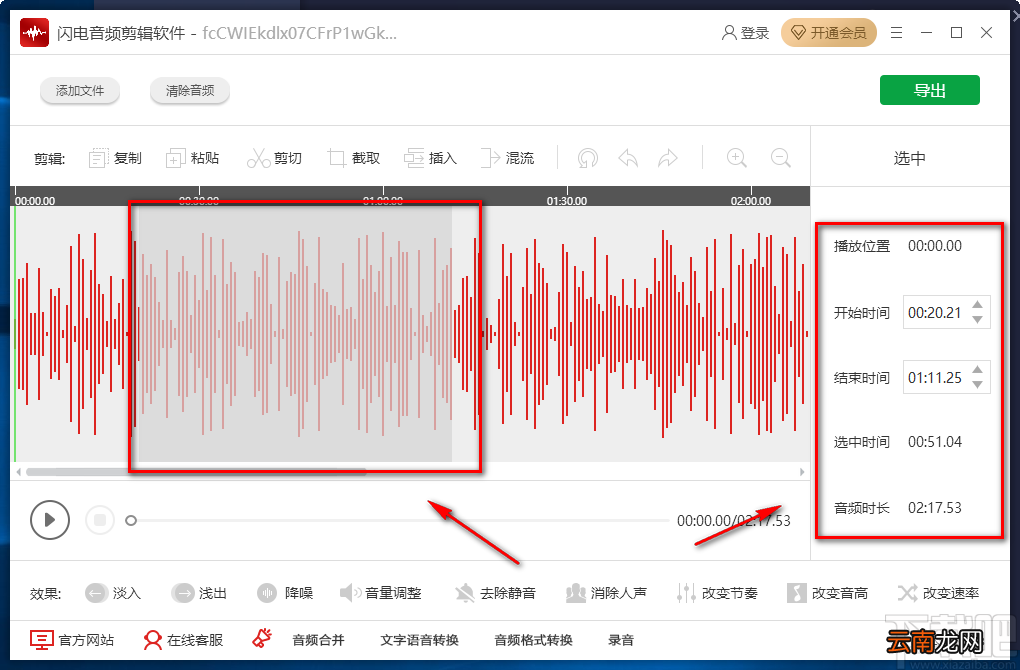Click the reset/restore circular arrow icon

pyautogui.click(x=587, y=158)
